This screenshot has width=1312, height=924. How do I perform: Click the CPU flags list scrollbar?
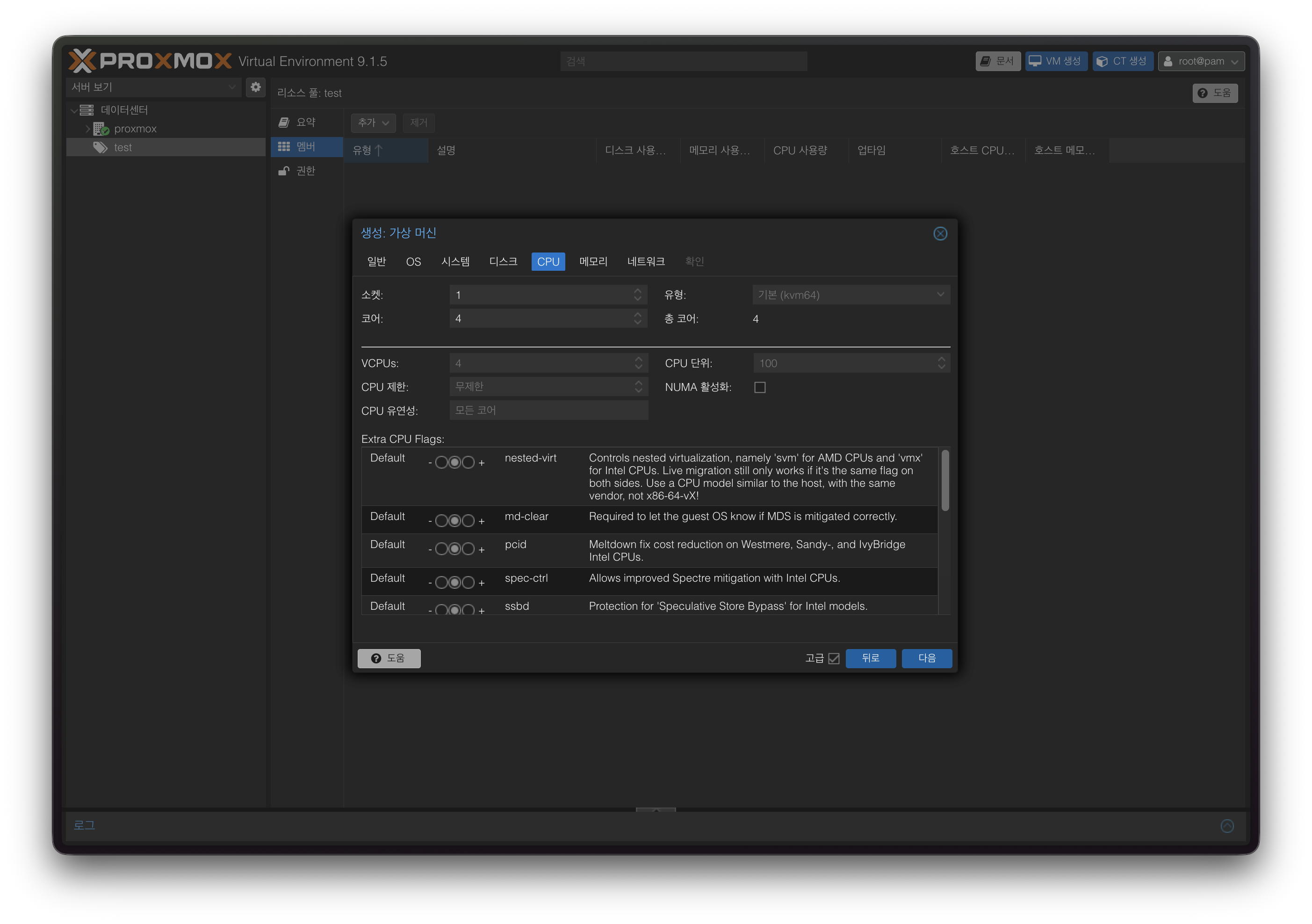pyautogui.click(x=944, y=480)
